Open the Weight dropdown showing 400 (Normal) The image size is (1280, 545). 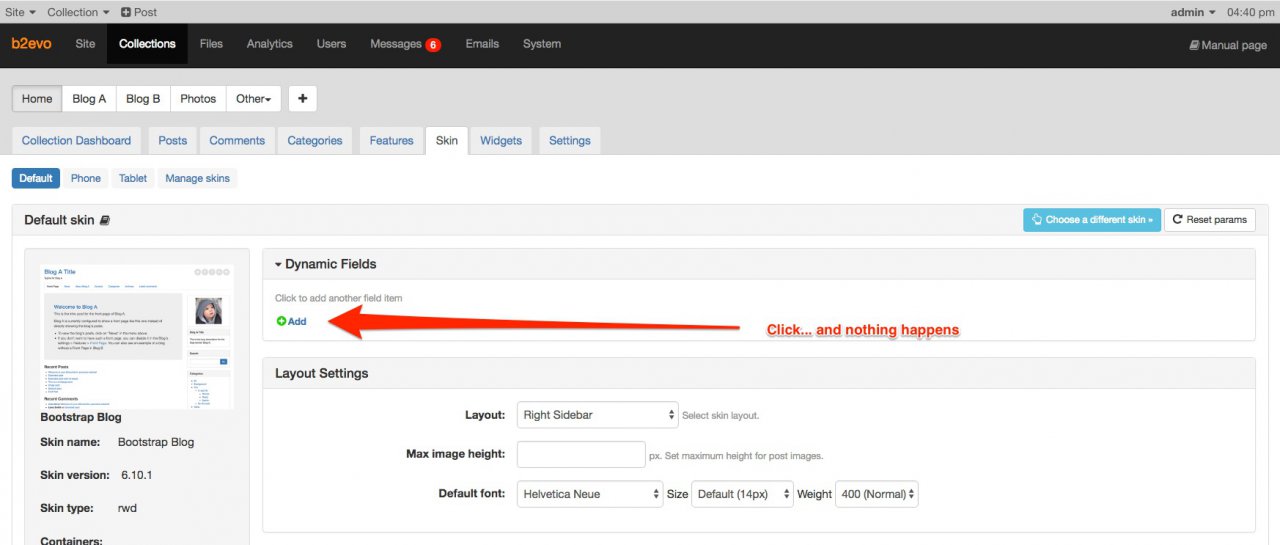[x=877, y=494]
